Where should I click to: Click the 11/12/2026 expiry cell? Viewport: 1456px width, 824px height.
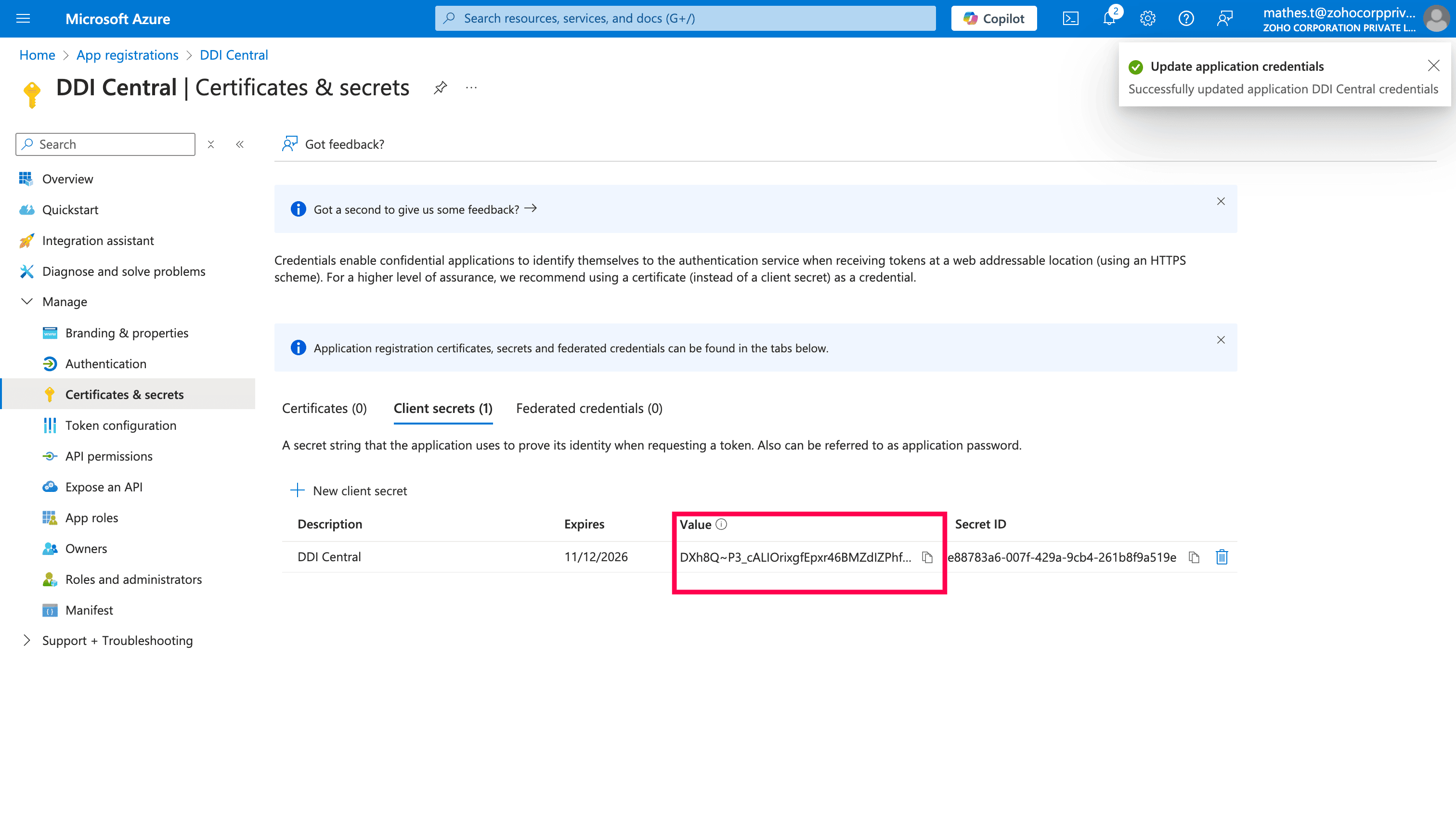tap(596, 557)
